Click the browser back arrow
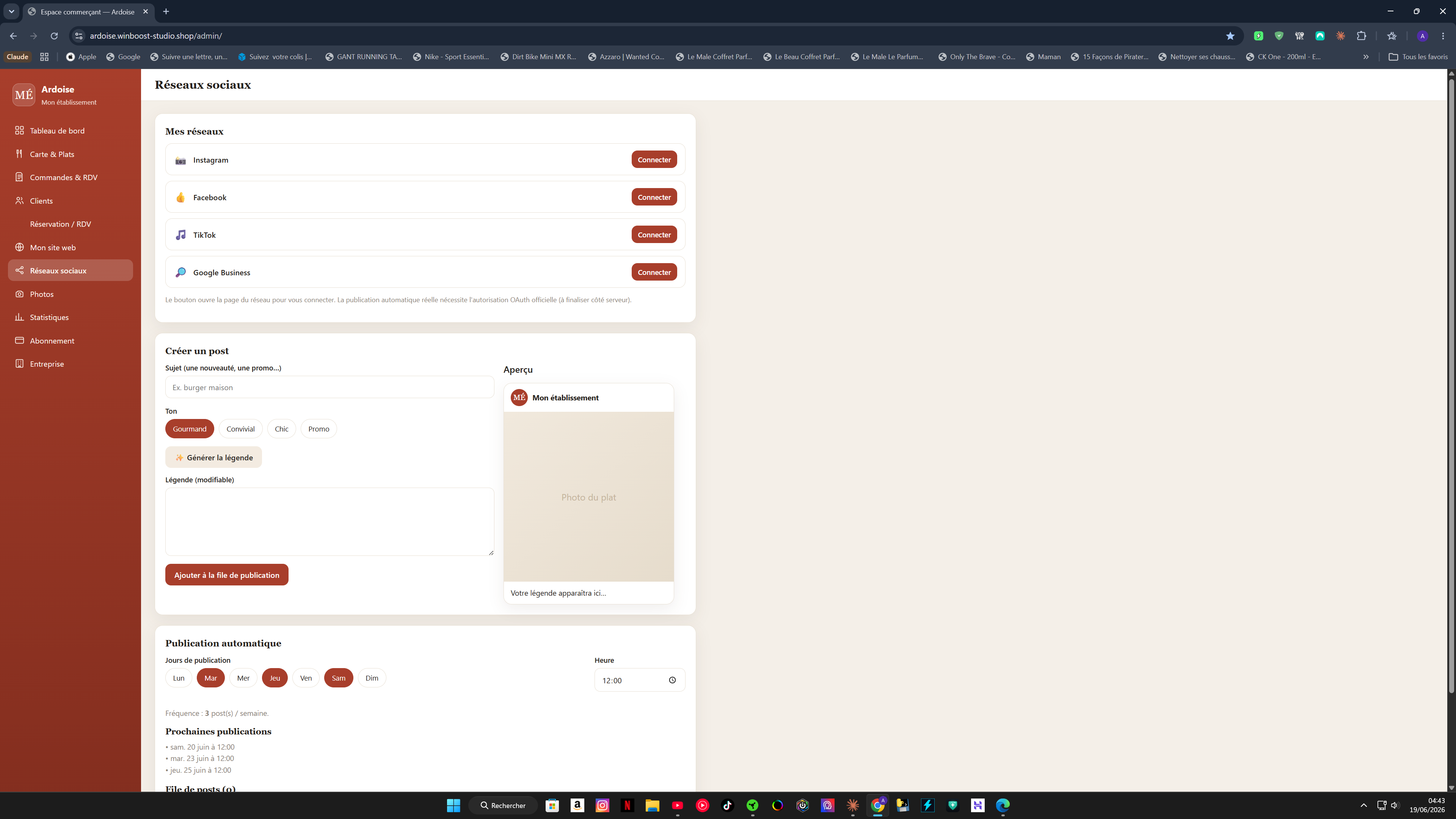Image resolution: width=1456 pixels, height=819 pixels. 13,36
